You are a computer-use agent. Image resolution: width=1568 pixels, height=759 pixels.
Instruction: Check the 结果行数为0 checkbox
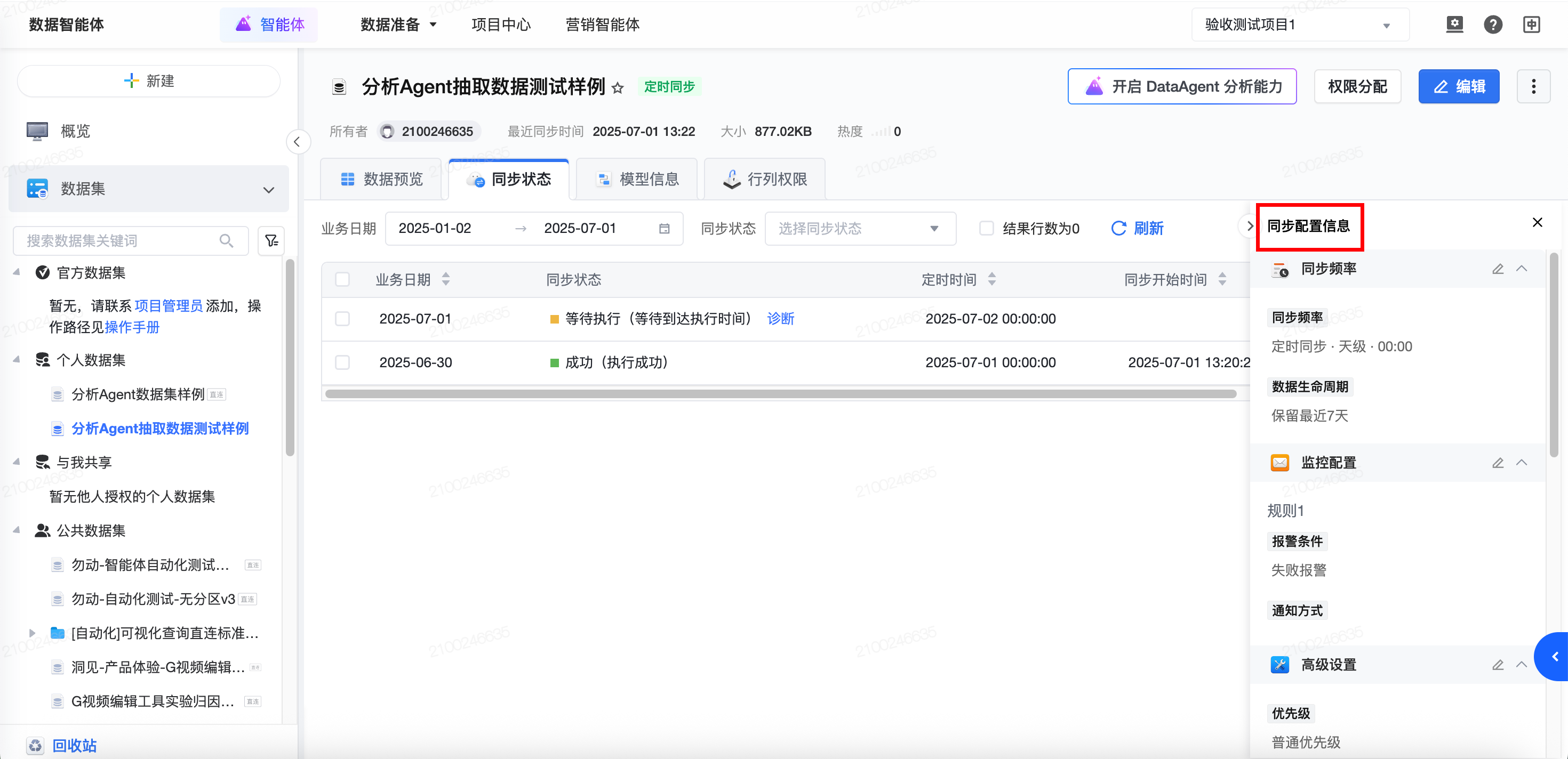986,229
